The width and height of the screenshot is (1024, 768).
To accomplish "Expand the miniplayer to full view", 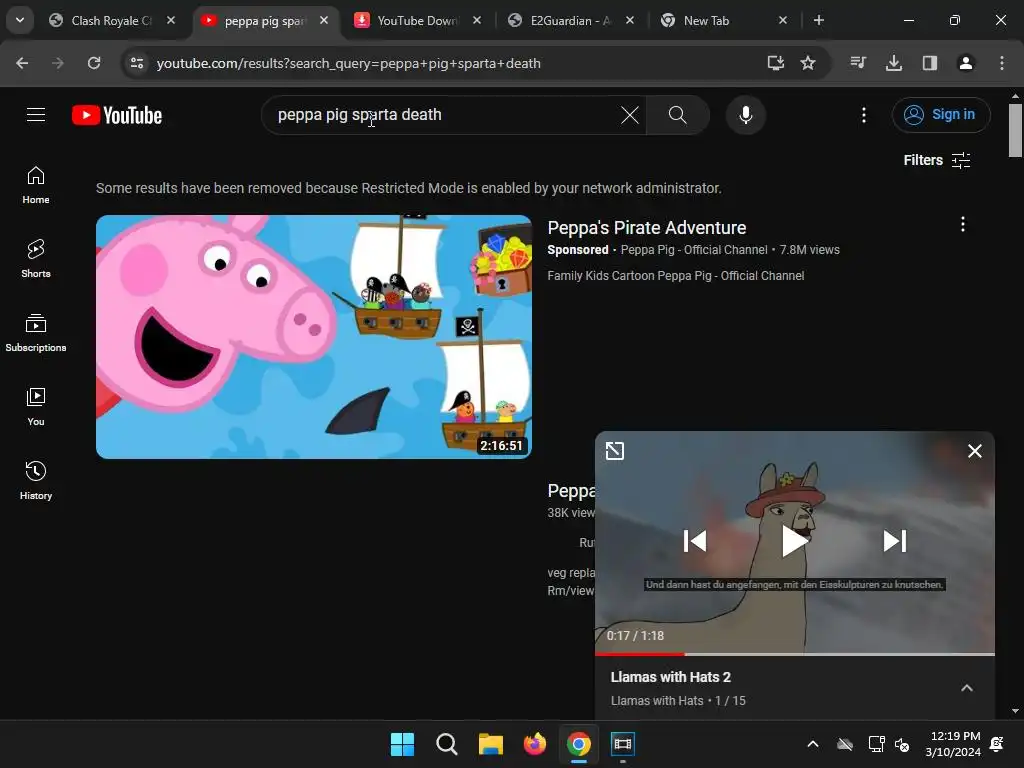I will [615, 451].
